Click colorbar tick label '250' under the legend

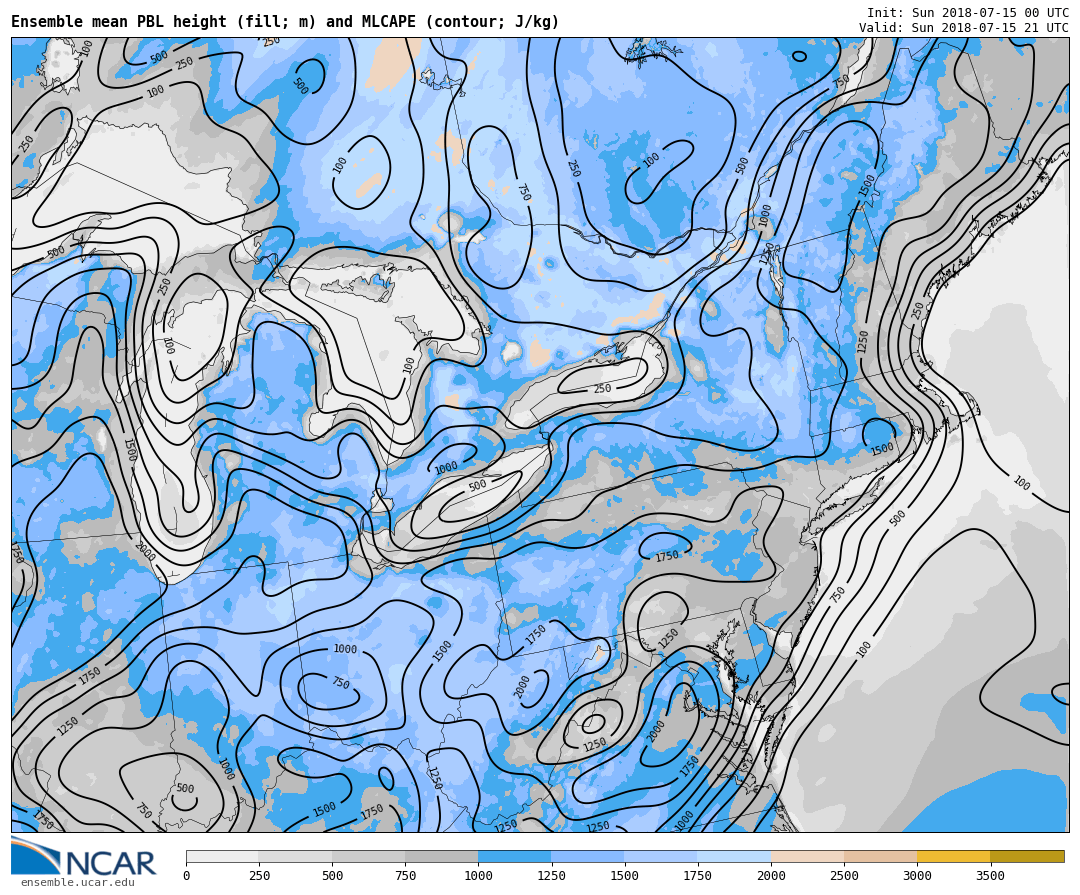tap(259, 876)
